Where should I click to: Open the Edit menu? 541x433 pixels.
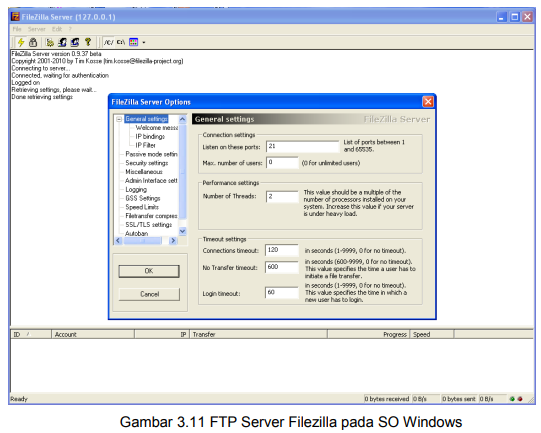57,29
